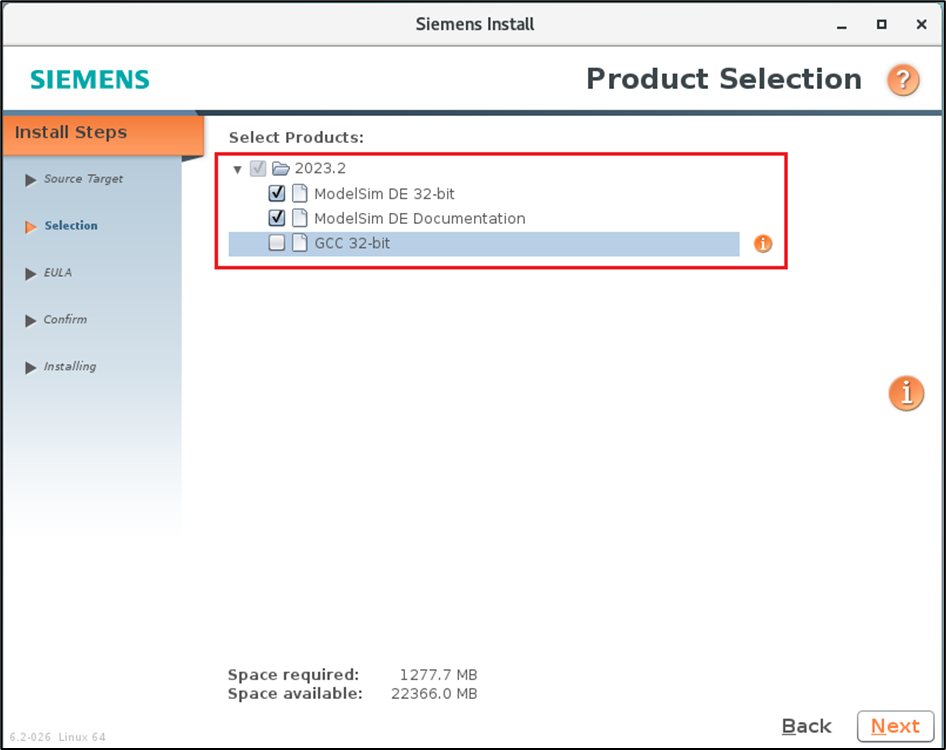This screenshot has height=750, width=946.
Task: Collapse the 2023.2 tree node
Action: click(x=238, y=170)
